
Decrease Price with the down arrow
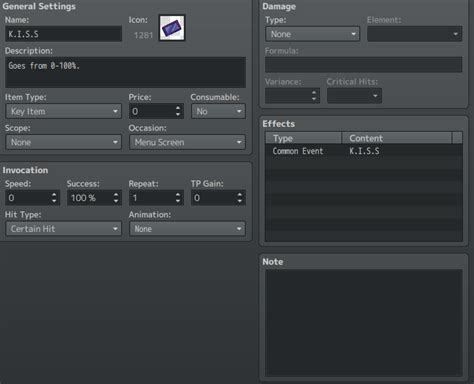tap(178, 115)
